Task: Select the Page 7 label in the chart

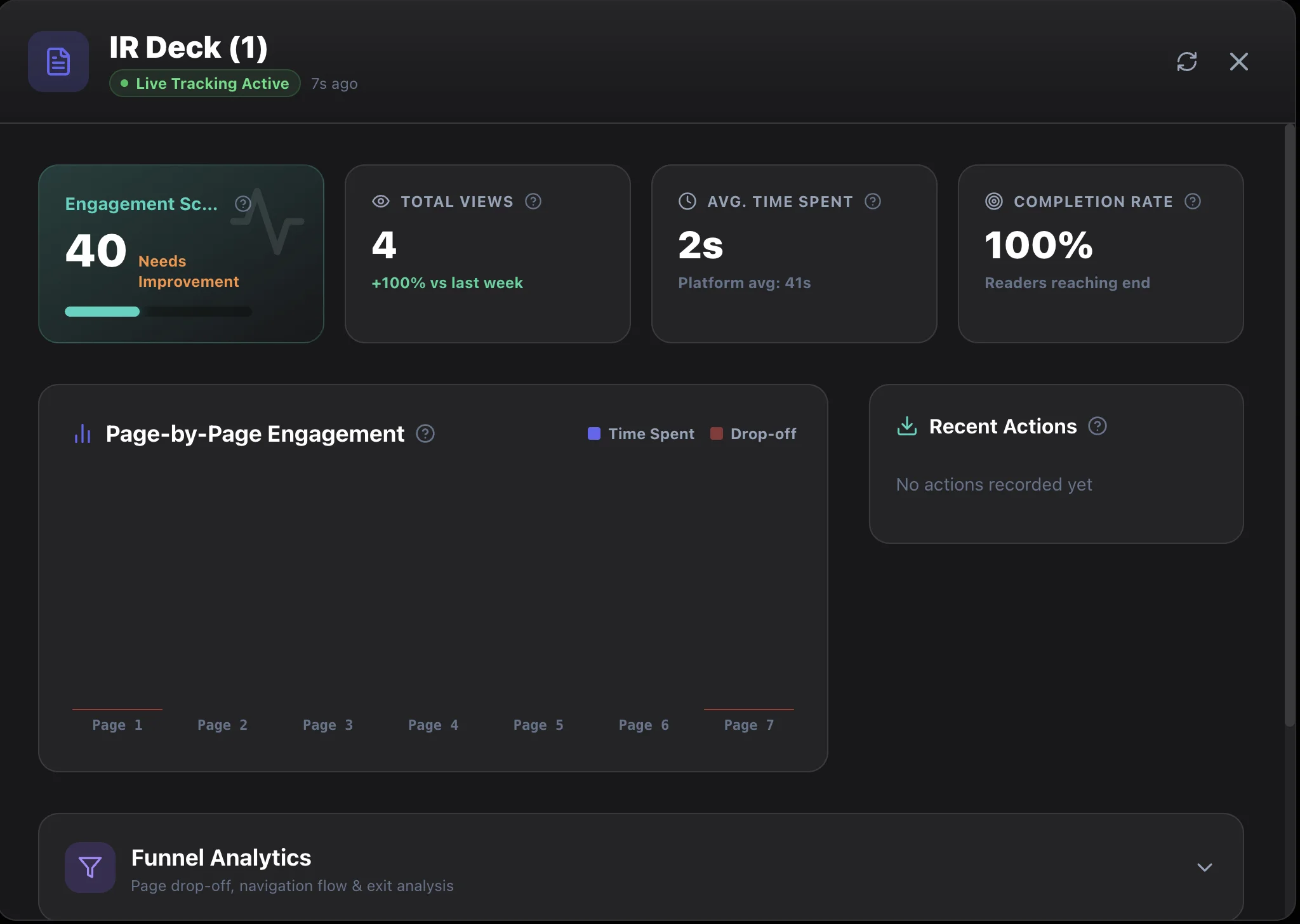Action: point(748,725)
